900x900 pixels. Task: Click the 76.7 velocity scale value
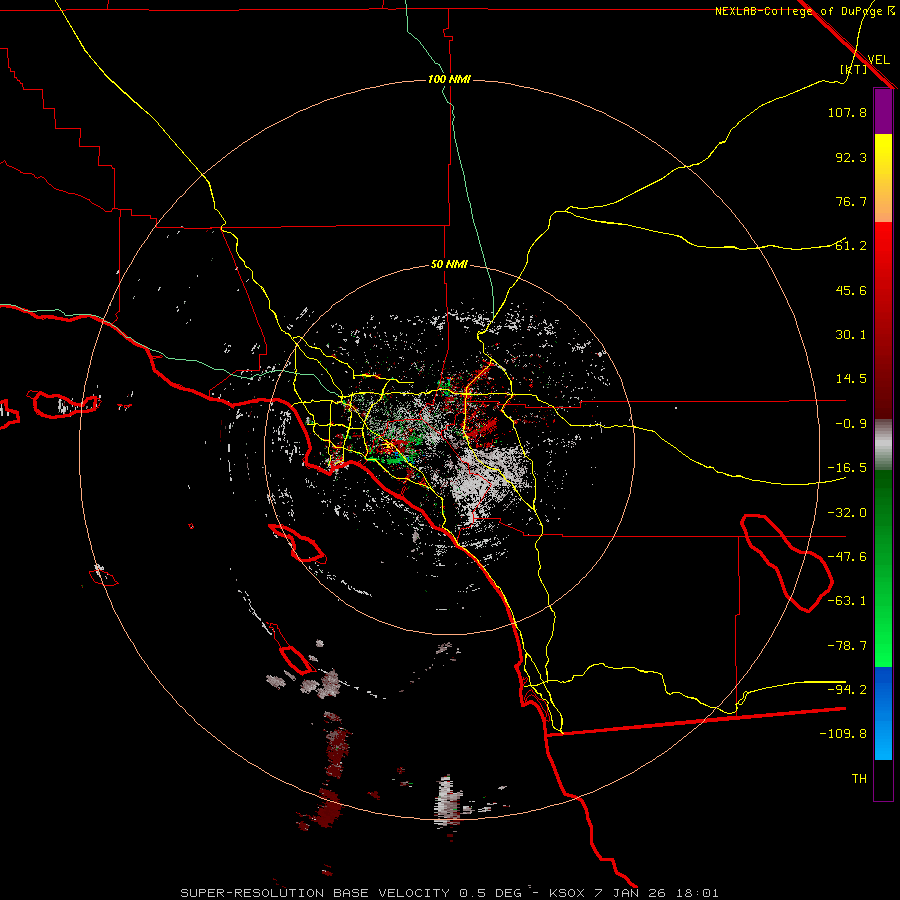(851, 201)
